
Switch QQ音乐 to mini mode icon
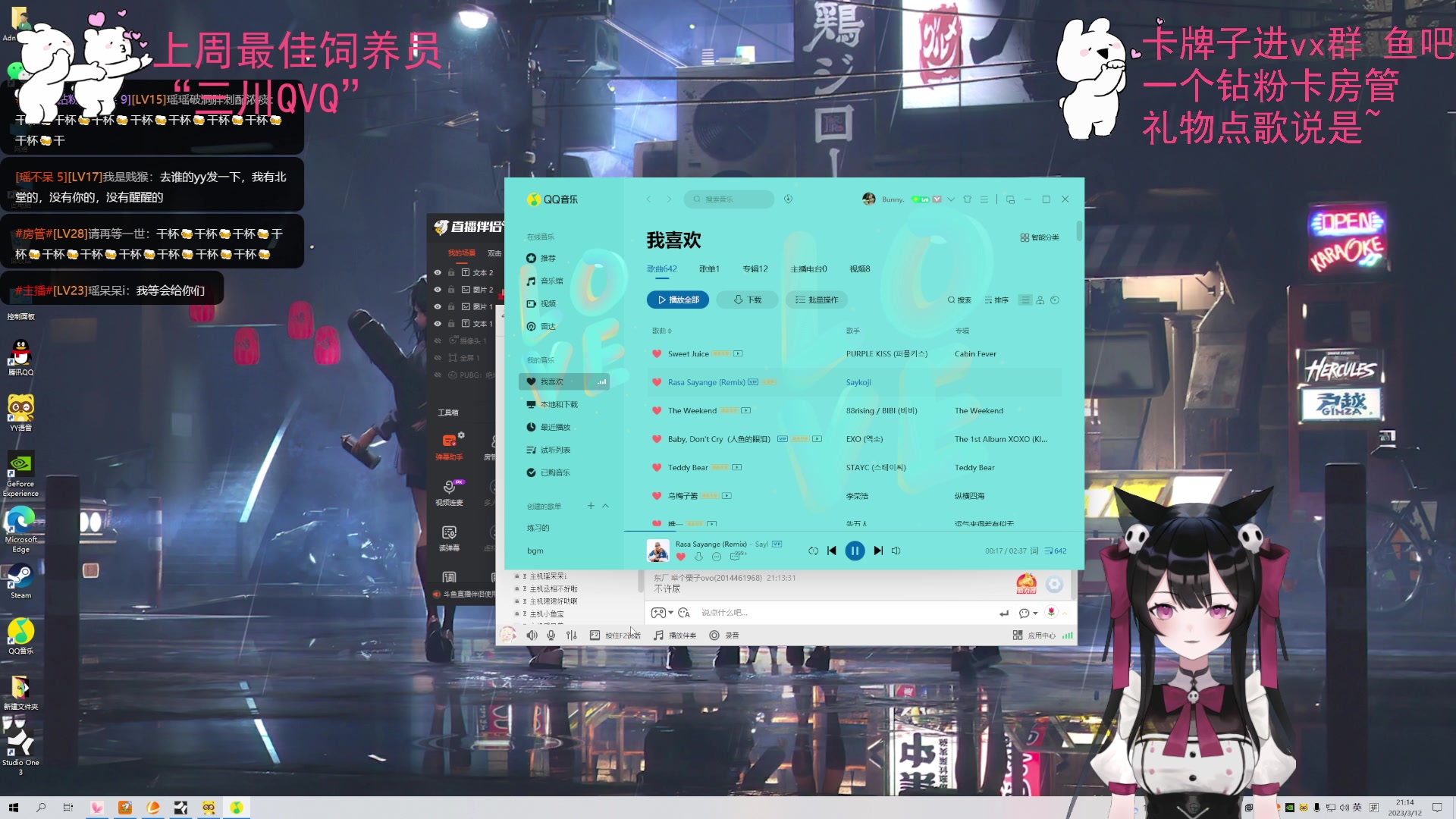tap(1010, 199)
